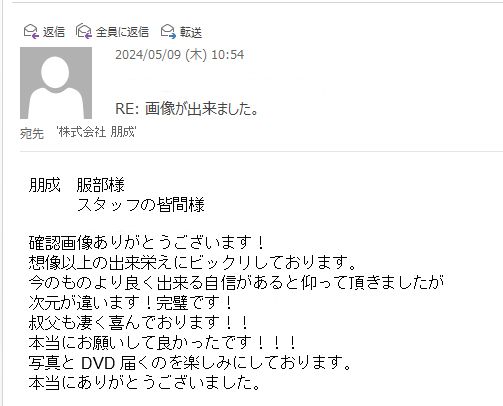
Task: Choose the 転送 forward label
Action: 191,32
